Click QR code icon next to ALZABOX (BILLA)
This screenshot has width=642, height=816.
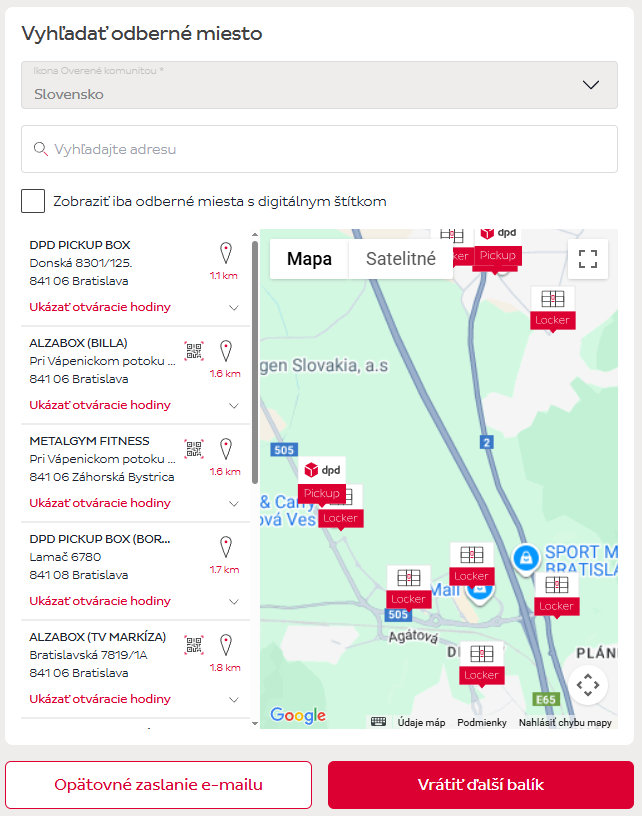tap(193, 351)
